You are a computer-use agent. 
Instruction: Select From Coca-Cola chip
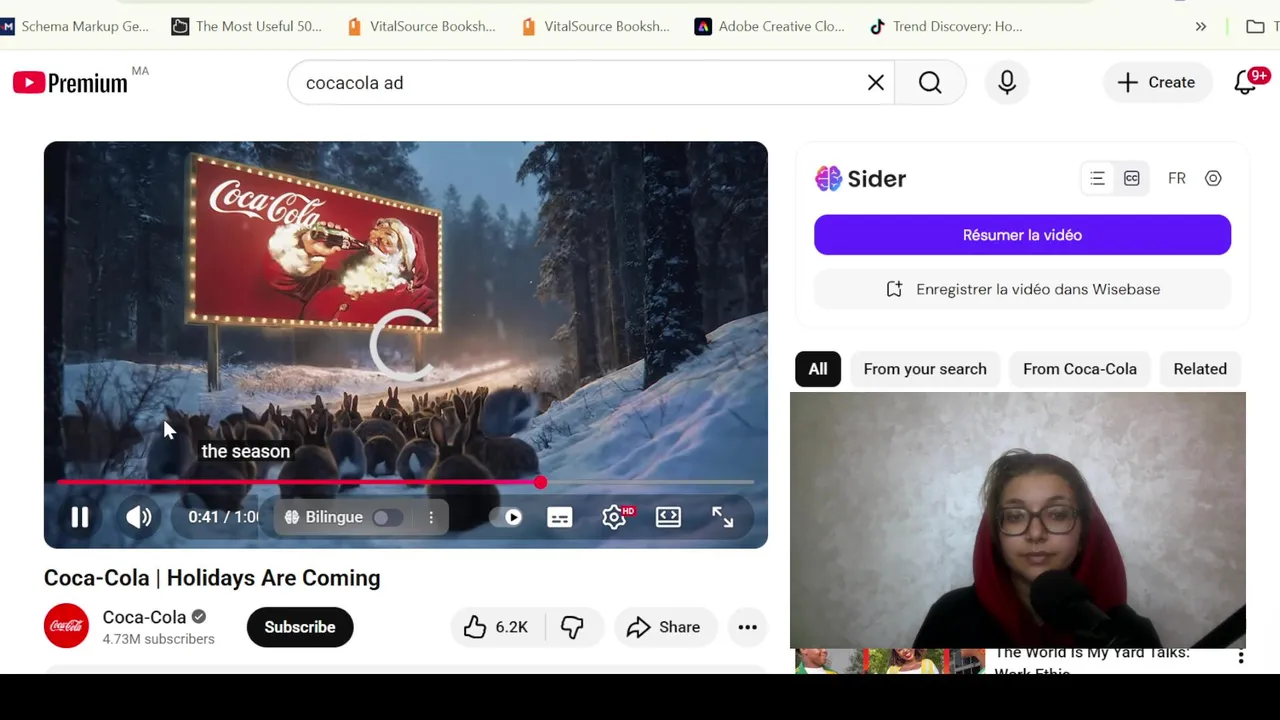point(1080,369)
